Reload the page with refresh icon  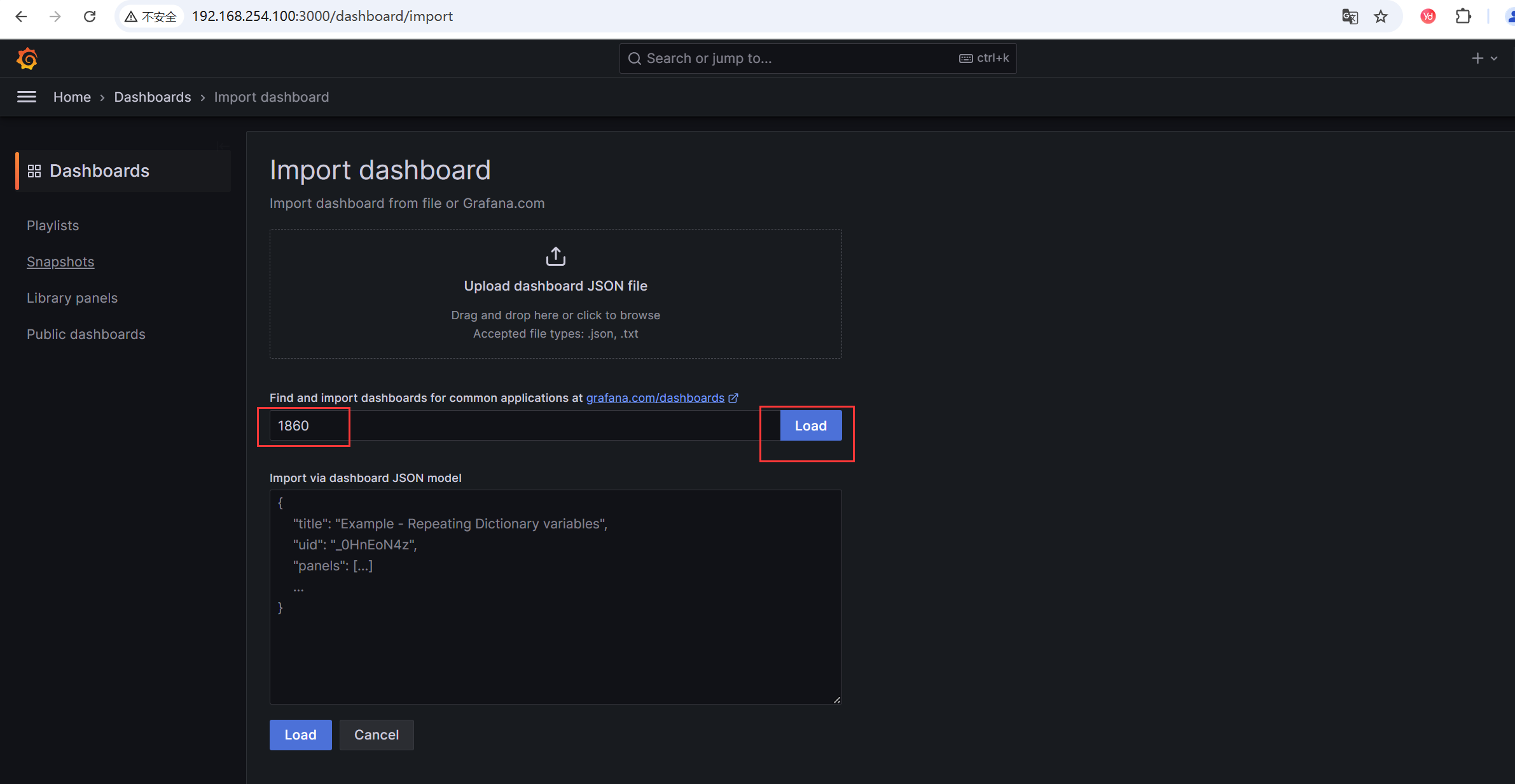coord(90,17)
